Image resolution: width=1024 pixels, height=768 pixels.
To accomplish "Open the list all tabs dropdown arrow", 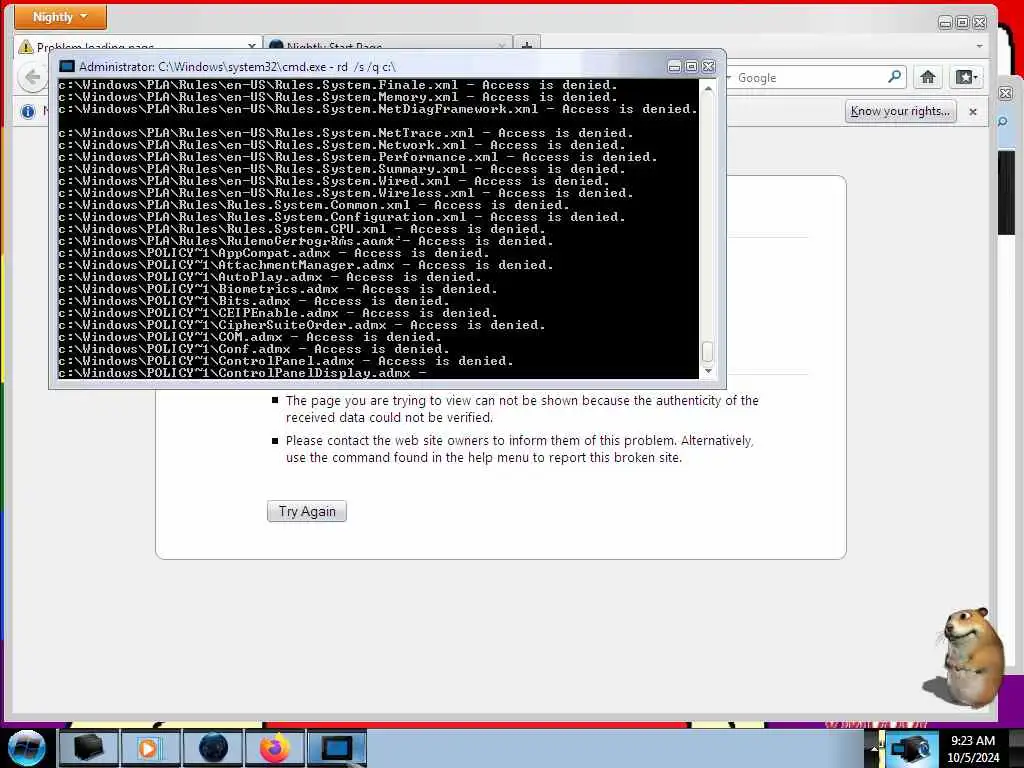I will pyautogui.click(x=979, y=46).
